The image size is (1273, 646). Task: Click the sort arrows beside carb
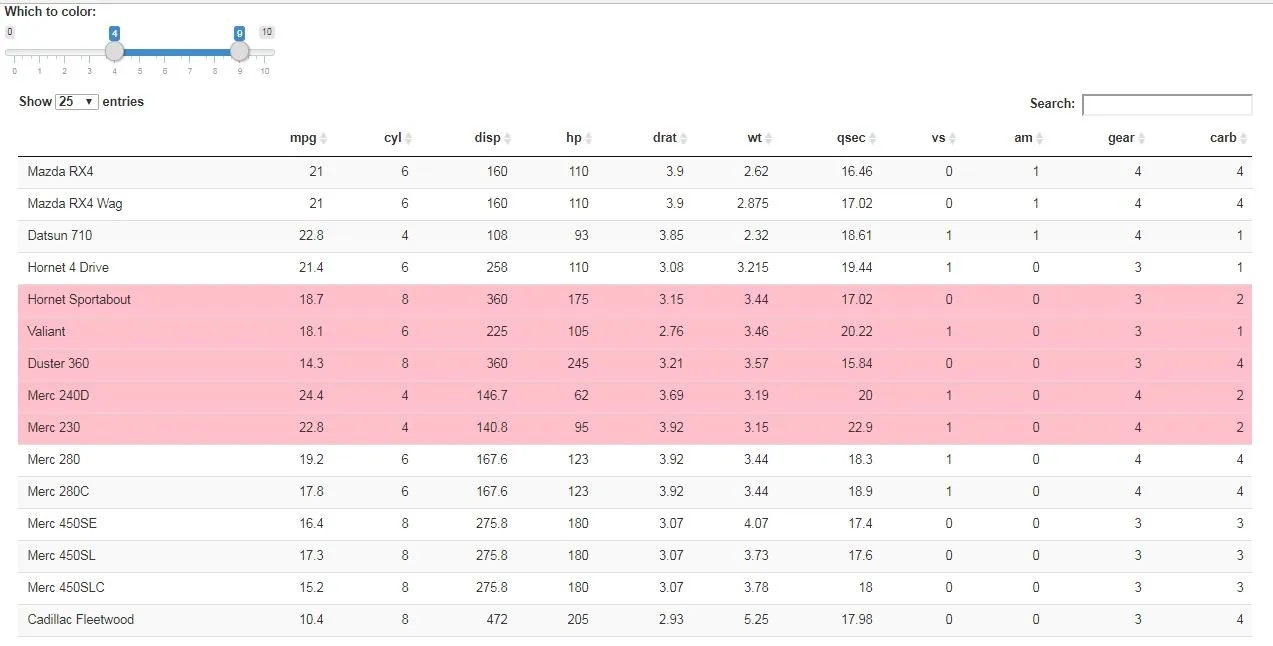coord(1243,139)
